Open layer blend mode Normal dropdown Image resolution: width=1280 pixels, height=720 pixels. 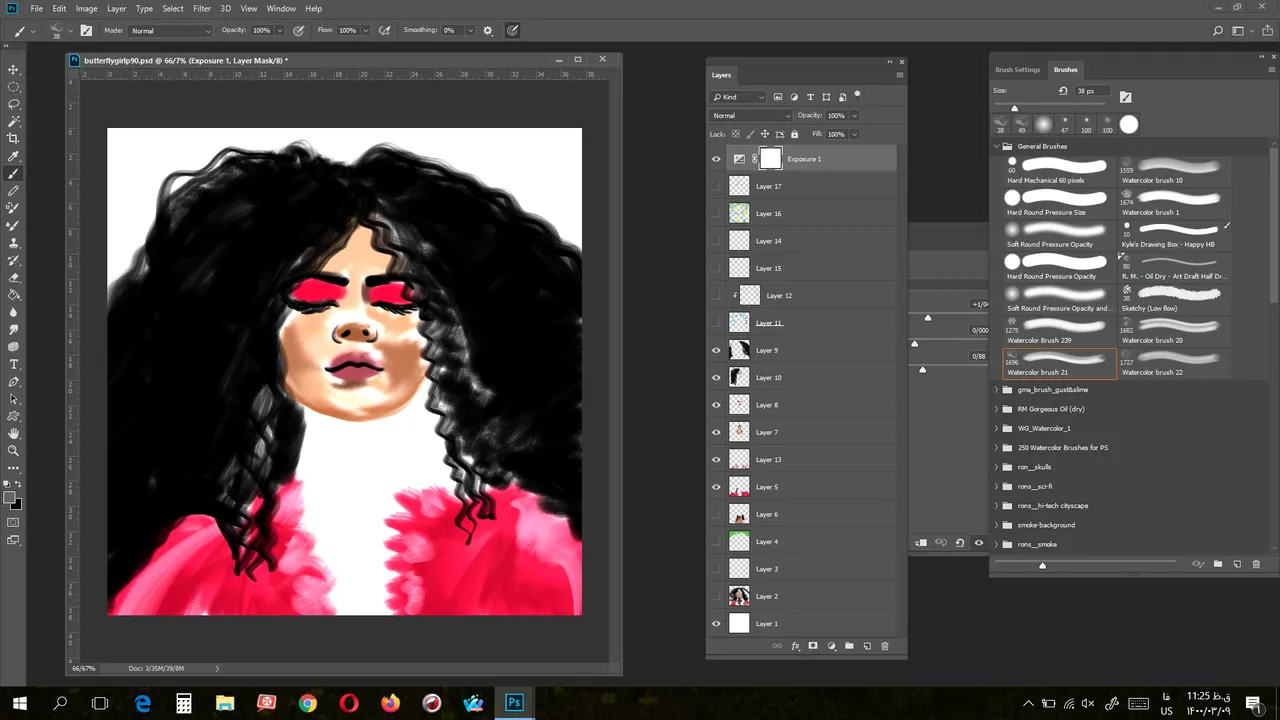(x=751, y=115)
